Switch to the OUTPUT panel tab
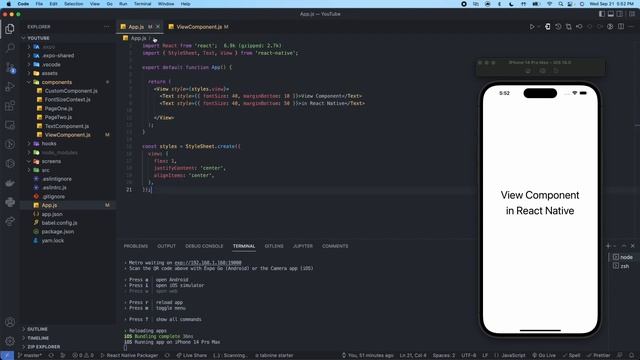Image resolution: width=640 pixels, height=360 pixels. [x=167, y=246]
